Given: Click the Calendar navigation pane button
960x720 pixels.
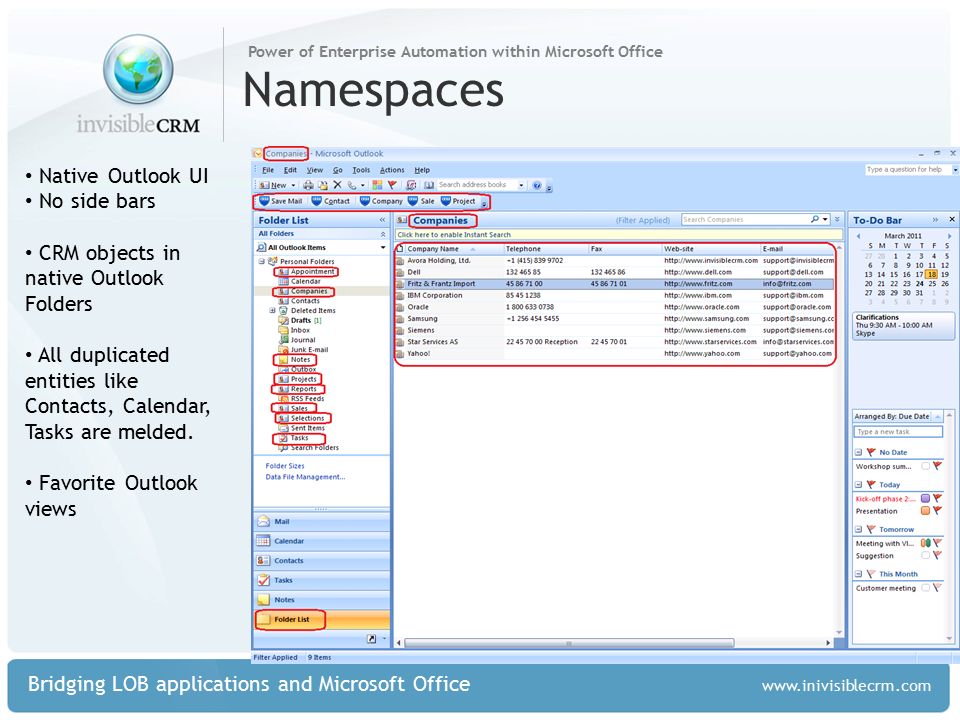Looking at the screenshot, I should point(321,541).
